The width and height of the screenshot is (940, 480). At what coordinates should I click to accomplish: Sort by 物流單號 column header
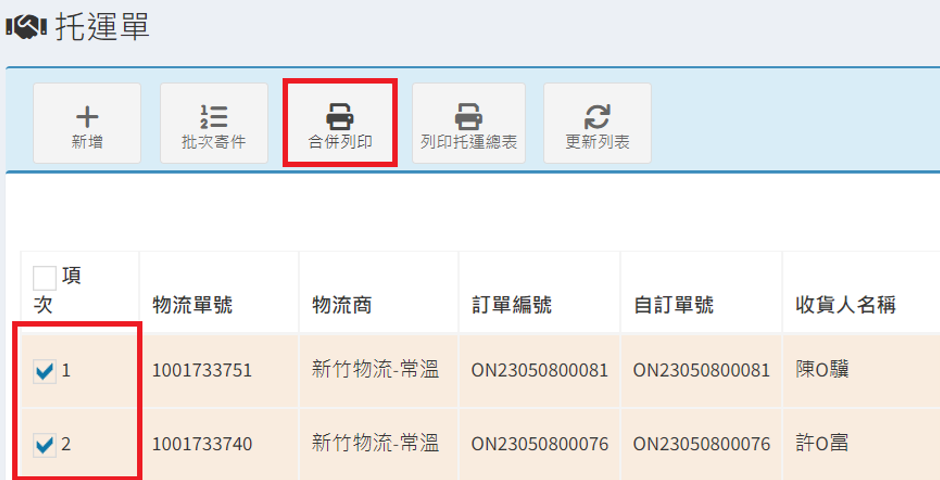(x=192, y=305)
